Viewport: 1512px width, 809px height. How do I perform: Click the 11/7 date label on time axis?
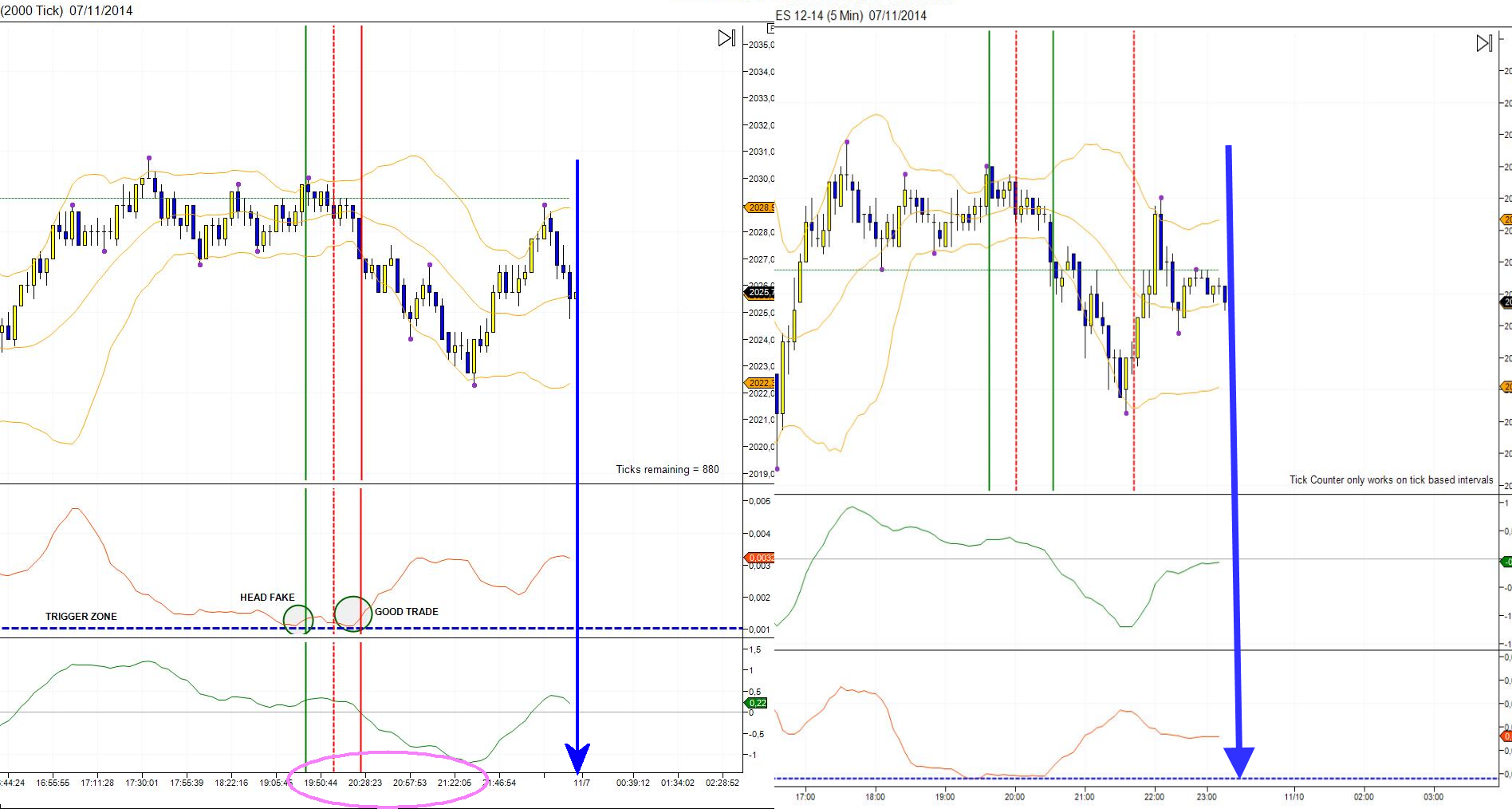(582, 783)
